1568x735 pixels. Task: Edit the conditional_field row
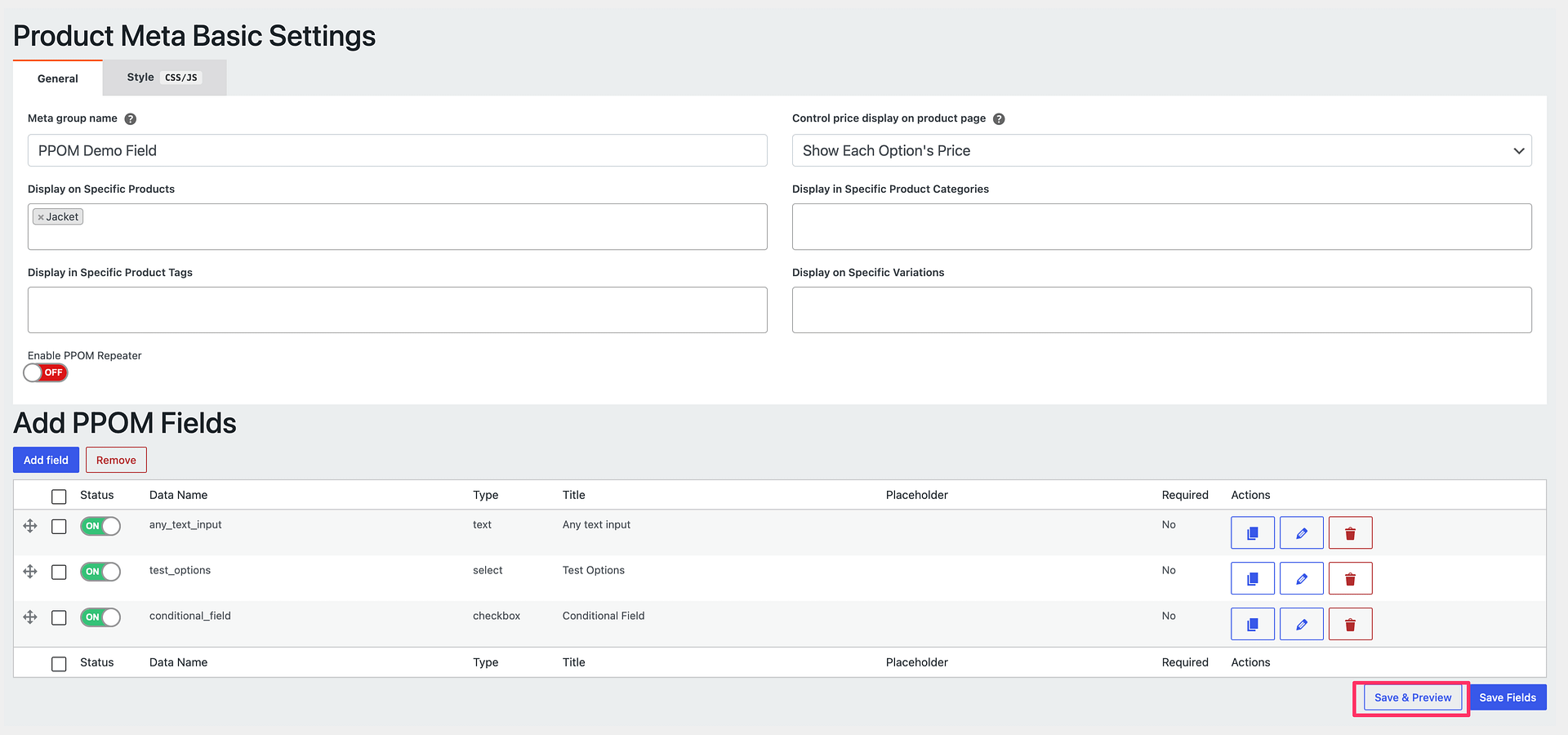click(x=1301, y=624)
